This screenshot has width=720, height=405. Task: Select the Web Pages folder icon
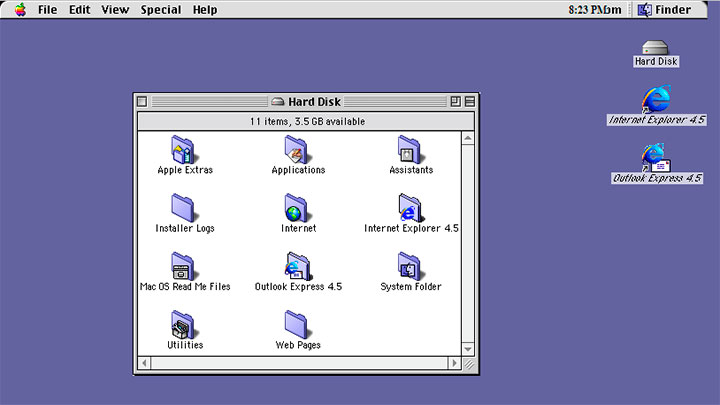(296, 325)
